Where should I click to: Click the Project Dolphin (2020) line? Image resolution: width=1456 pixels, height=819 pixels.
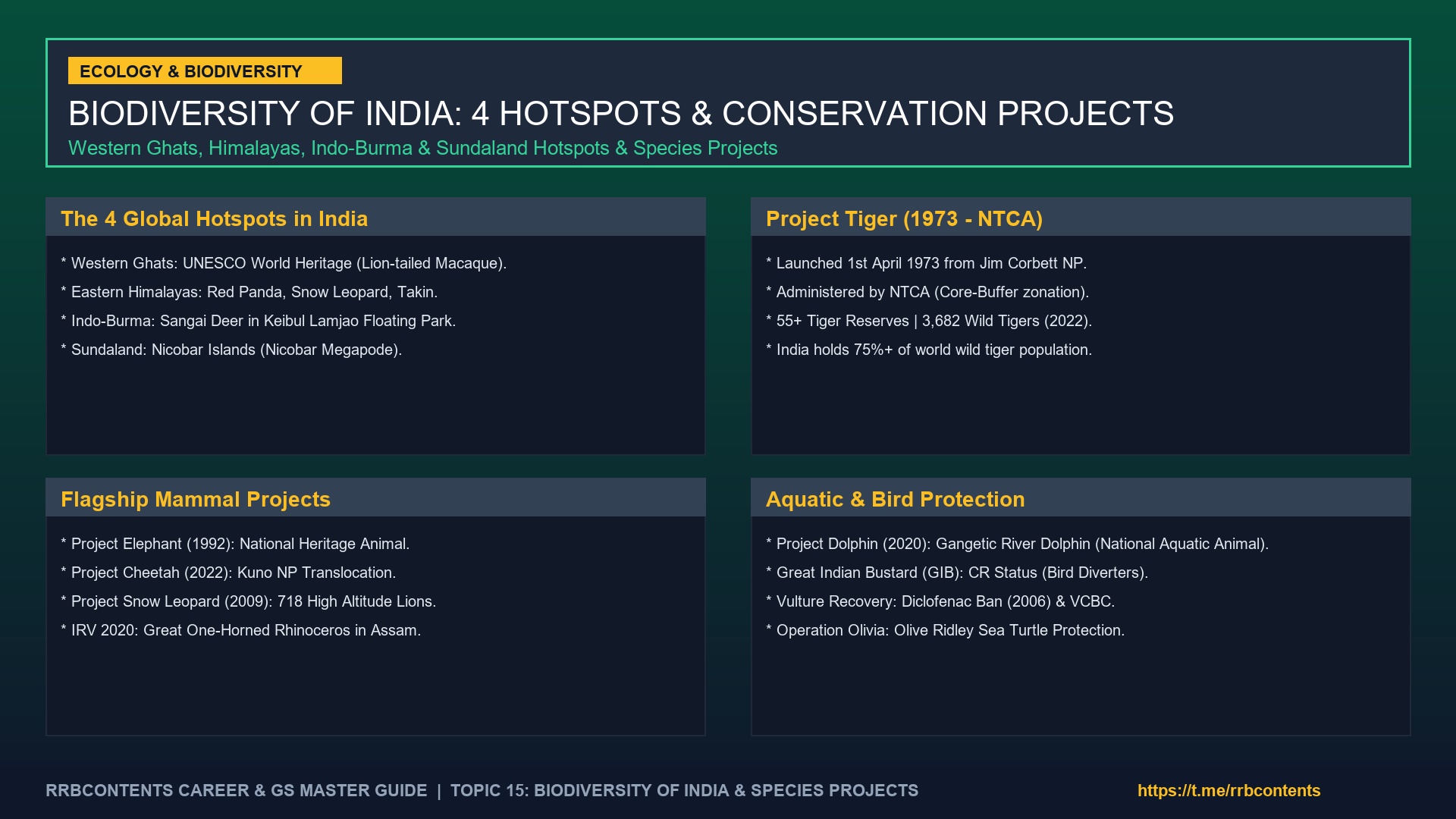[1018, 544]
